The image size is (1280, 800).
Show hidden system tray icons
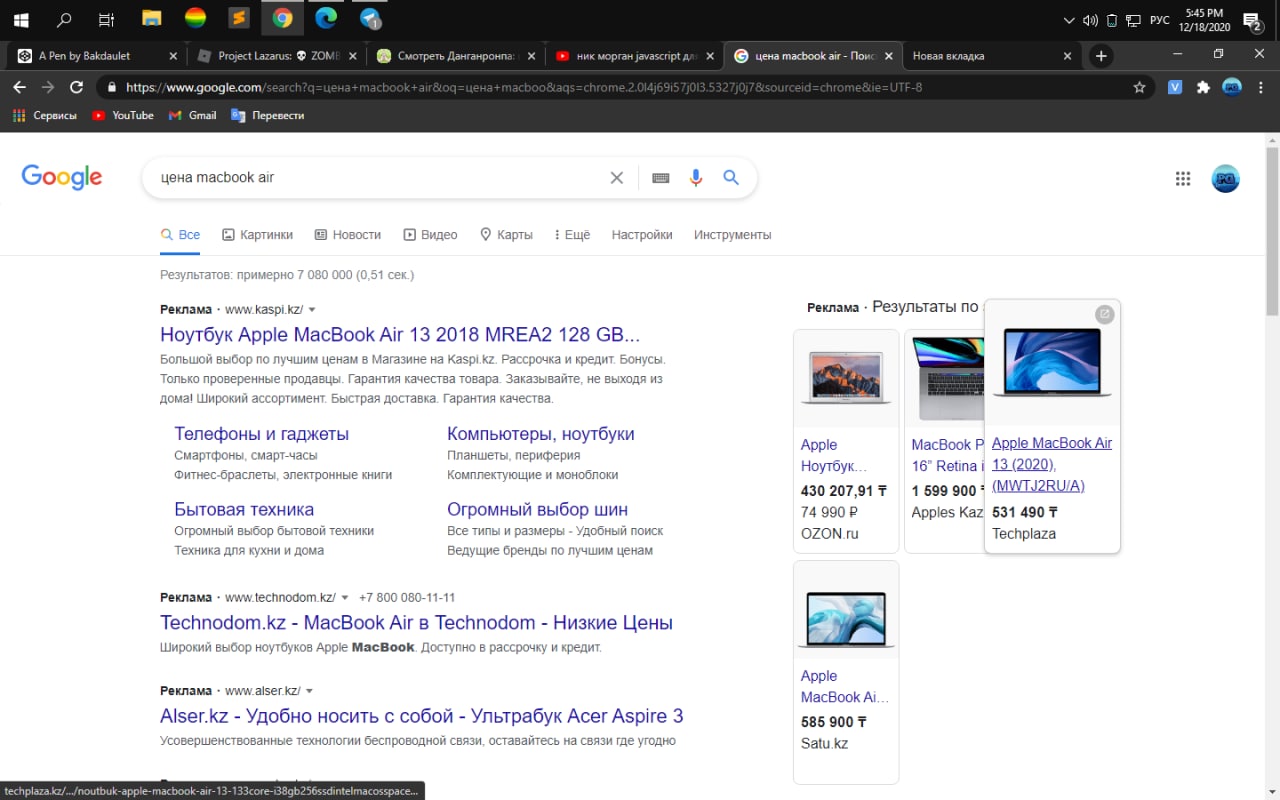pyautogui.click(x=1069, y=20)
